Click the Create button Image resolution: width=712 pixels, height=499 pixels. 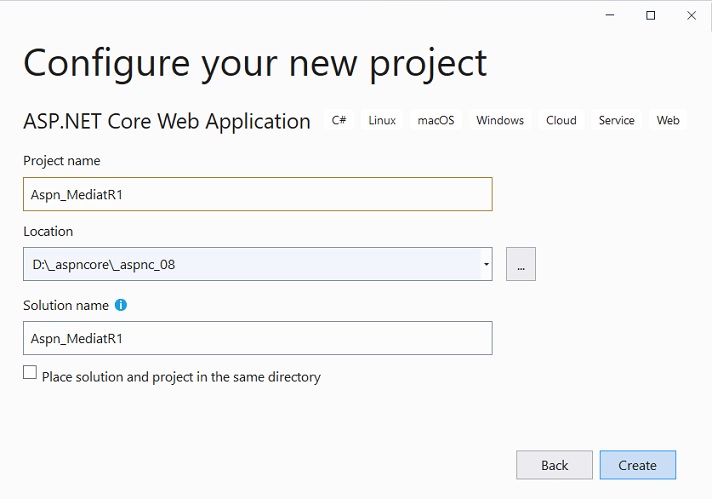638,465
